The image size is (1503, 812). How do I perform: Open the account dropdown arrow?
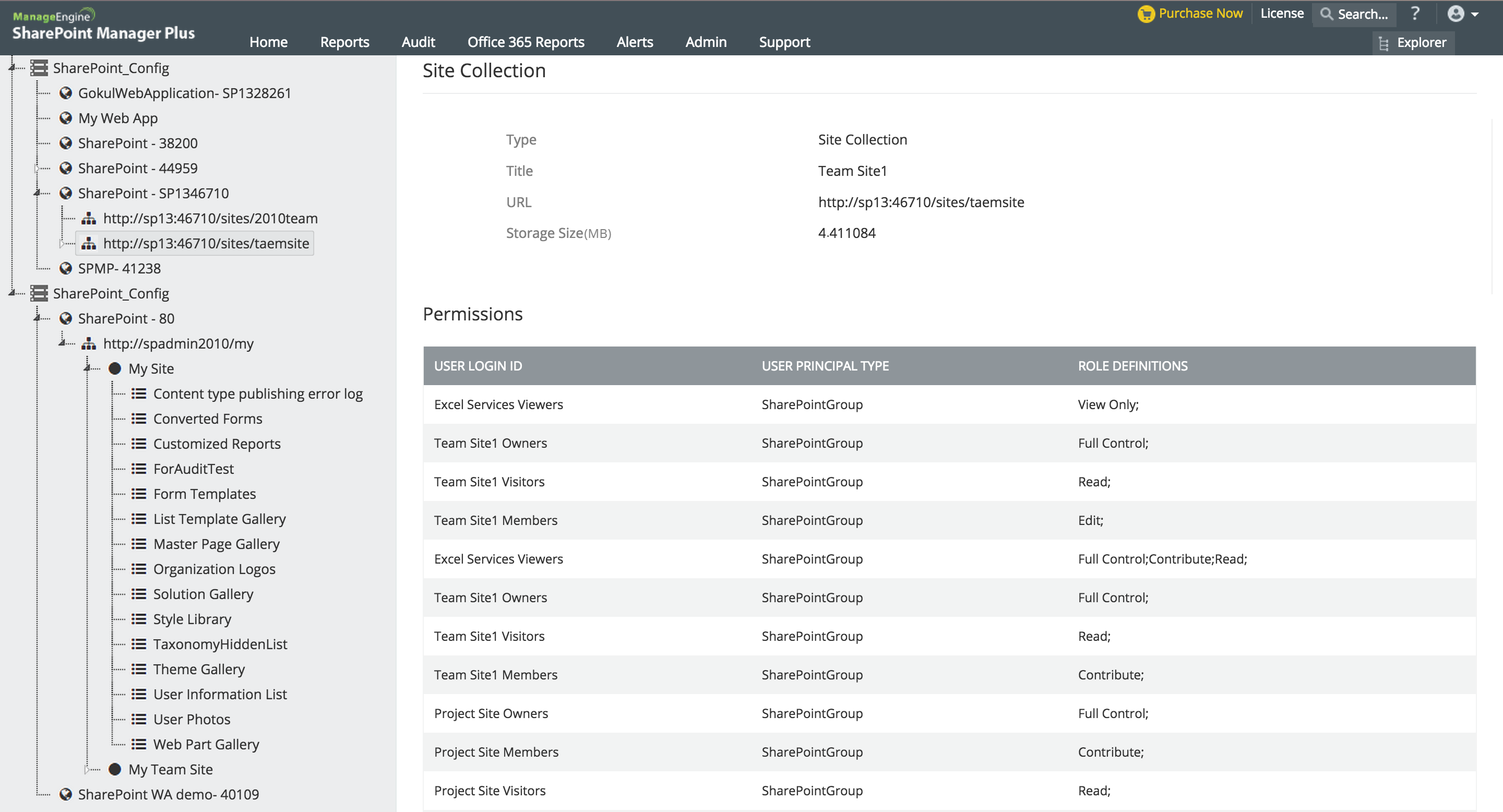1474,14
